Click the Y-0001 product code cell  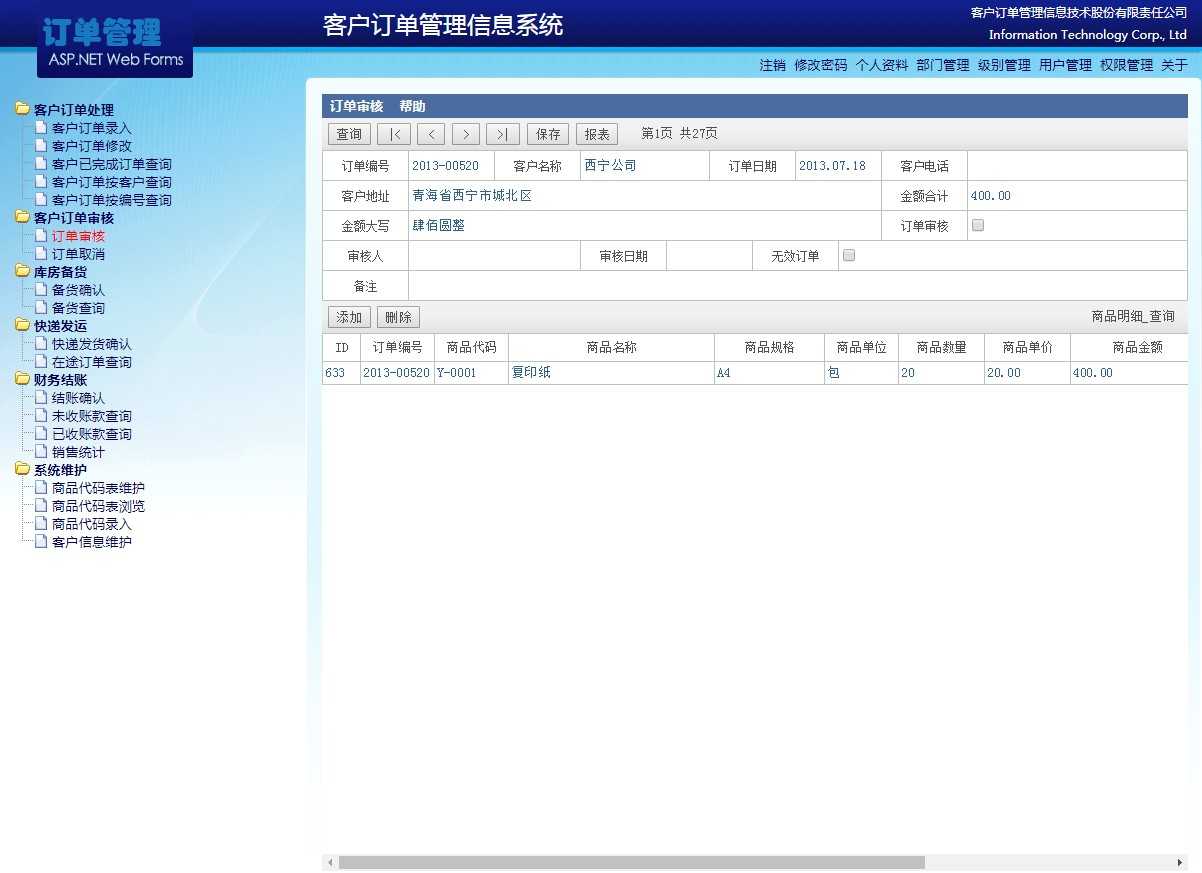tap(470, 373)
